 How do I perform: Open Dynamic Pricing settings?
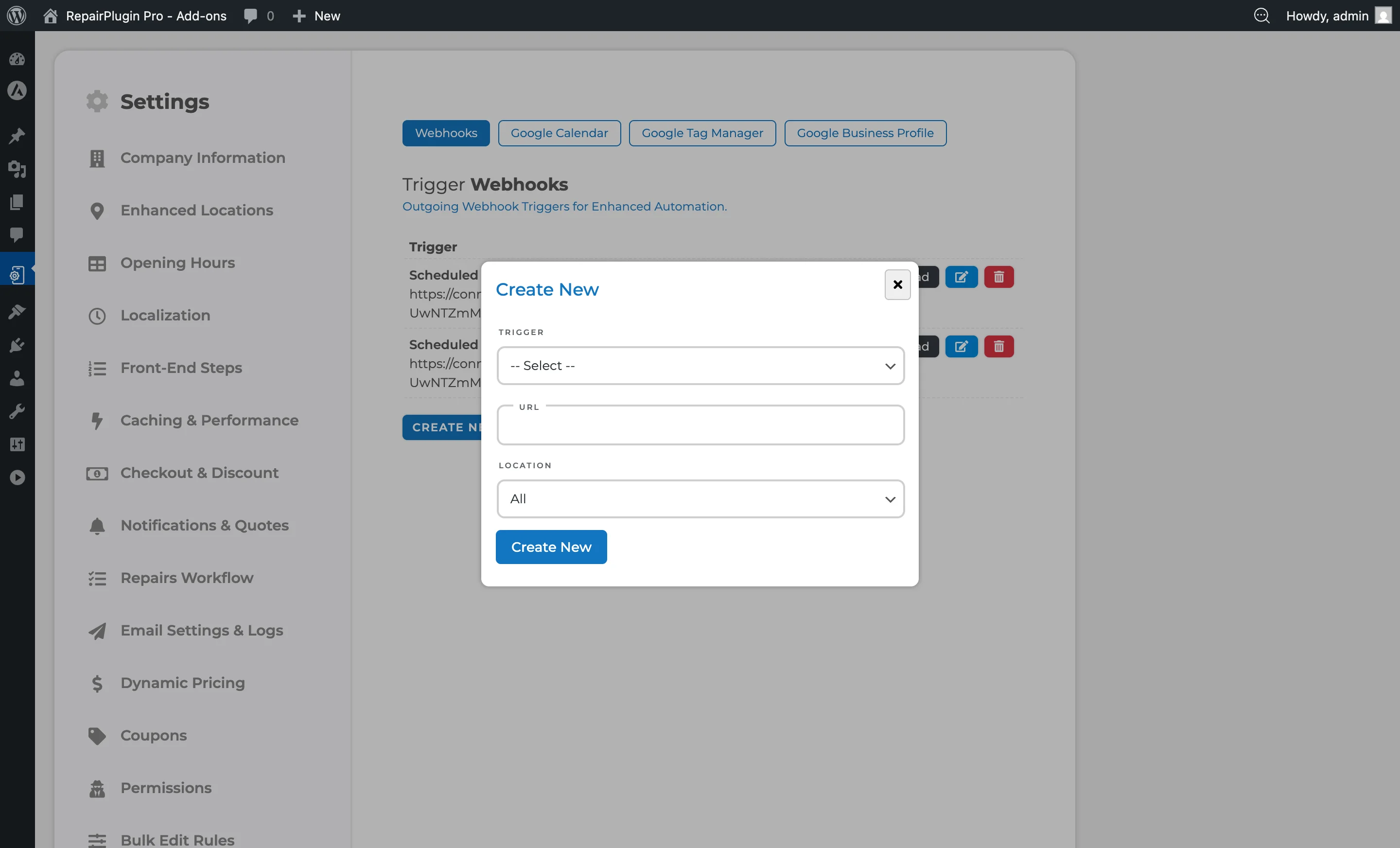182,683
